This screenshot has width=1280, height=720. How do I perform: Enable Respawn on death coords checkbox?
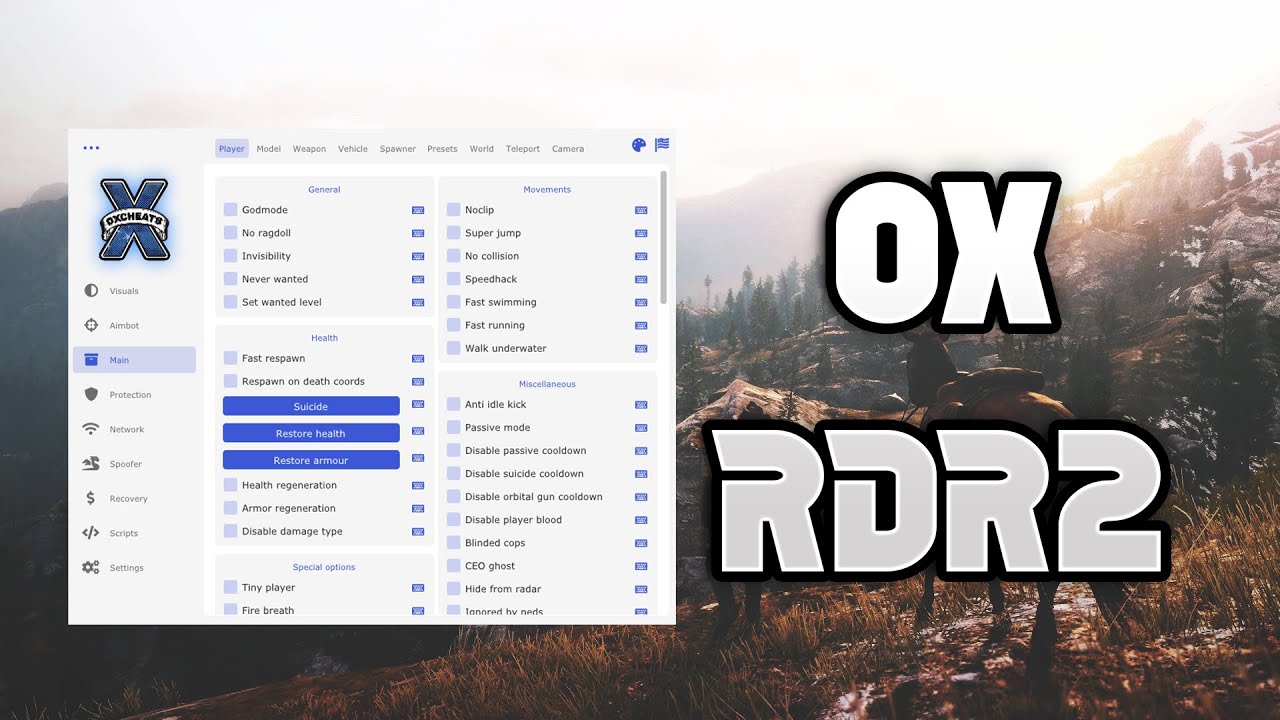coord(230,381)
